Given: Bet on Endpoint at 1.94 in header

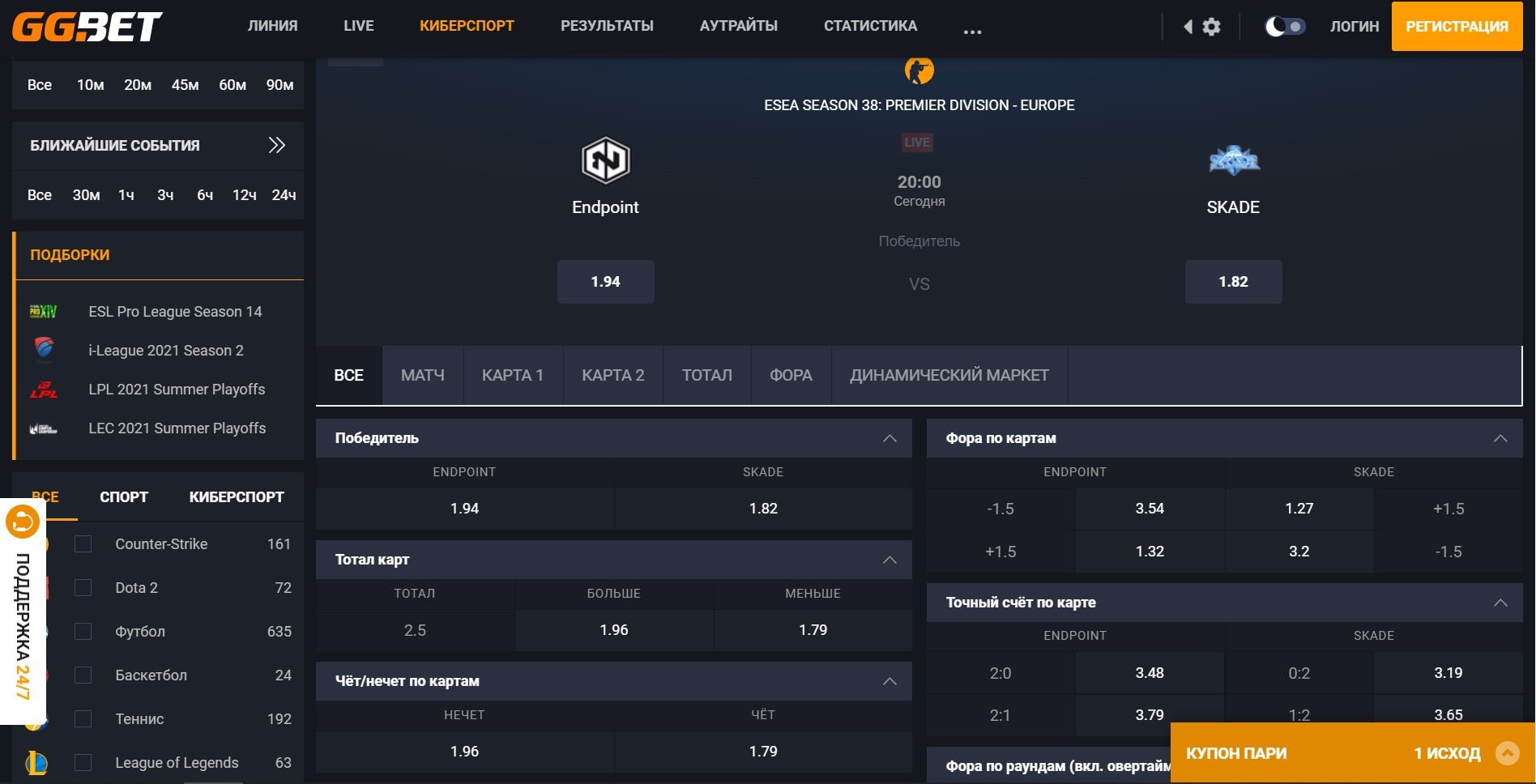Looking at the screenshot, I should click(x=606, y=282).
